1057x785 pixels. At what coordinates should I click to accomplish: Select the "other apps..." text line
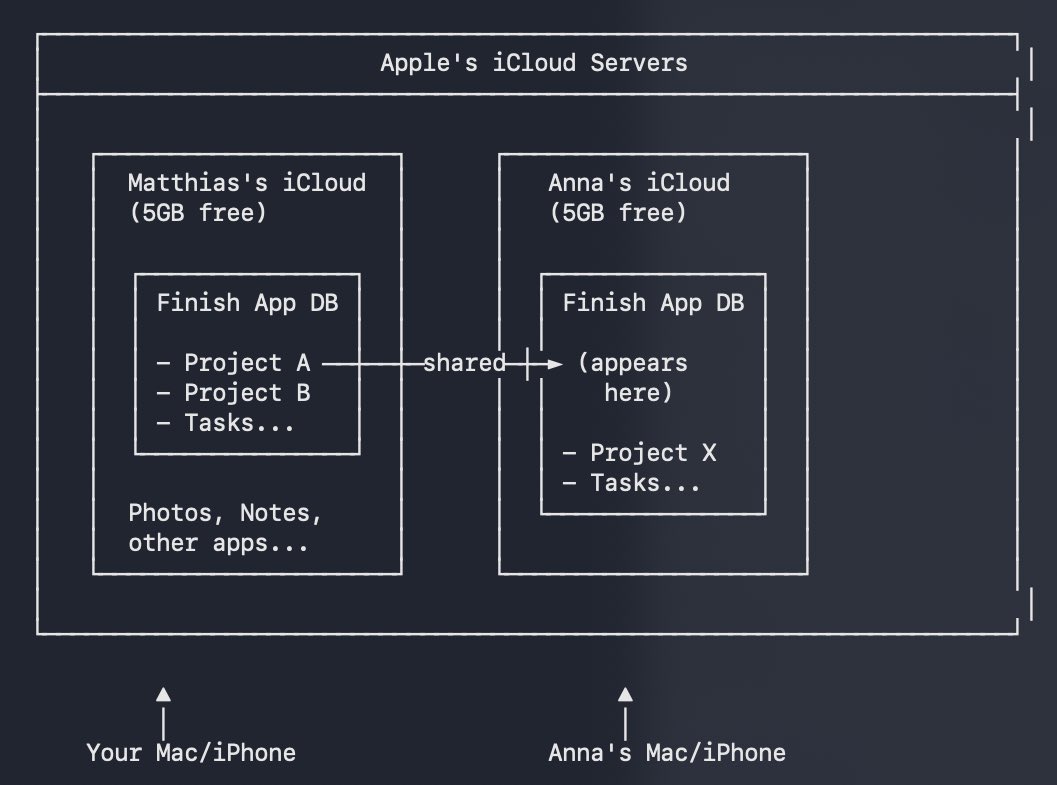(218, 543)
